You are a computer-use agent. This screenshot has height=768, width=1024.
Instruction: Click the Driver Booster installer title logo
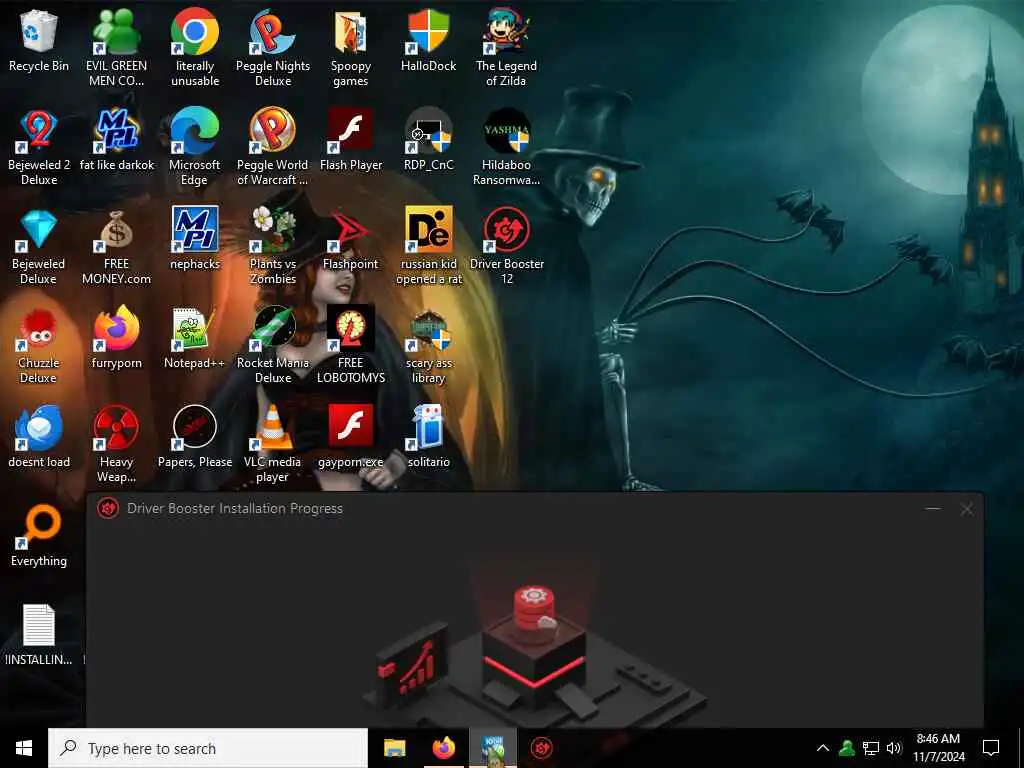coord(108,508)
